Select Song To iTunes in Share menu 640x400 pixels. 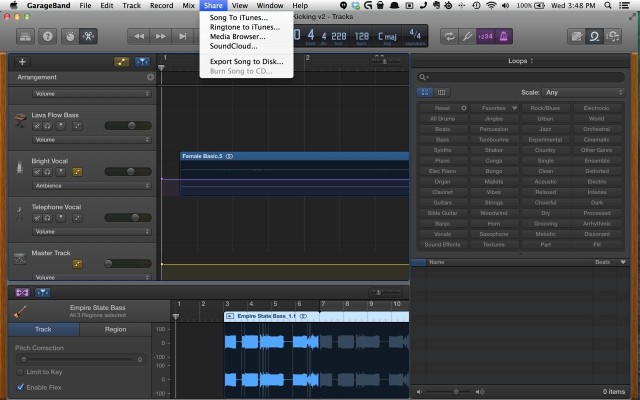(x=238, y=18)
